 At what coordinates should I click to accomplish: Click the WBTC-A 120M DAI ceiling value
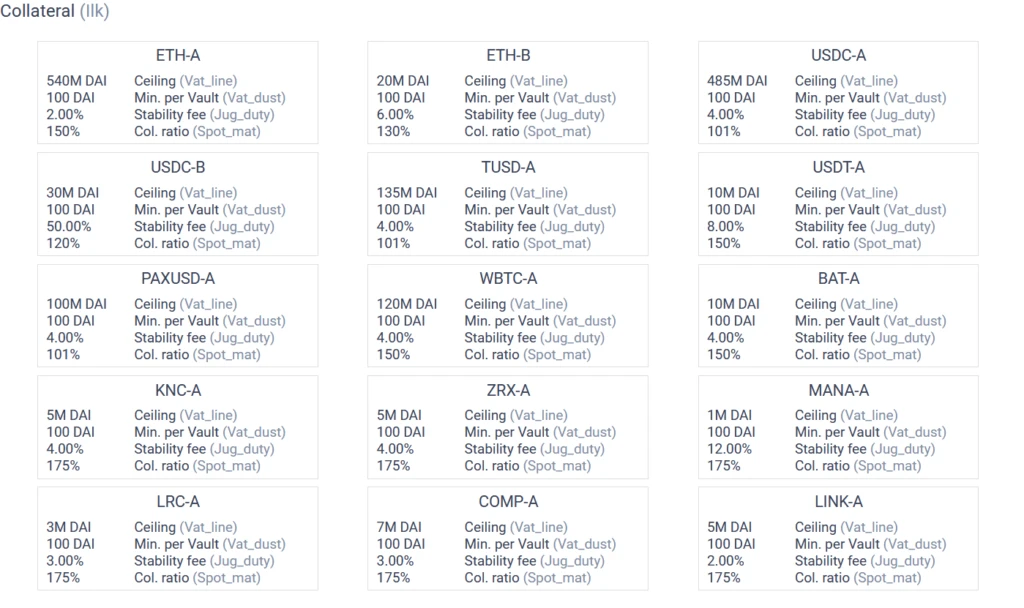point(406,304)
